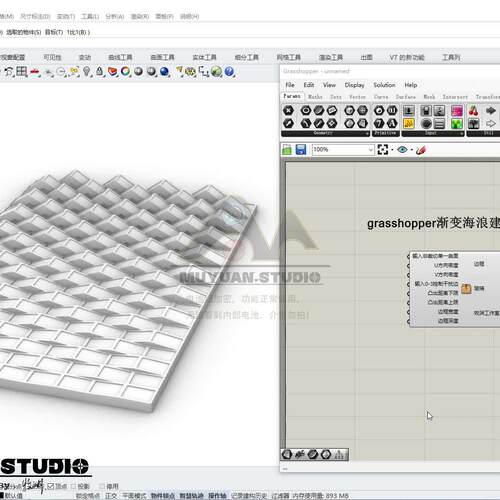
Task: Select the Point parameter icon in Geometry
Action: click(x=288, y=110)
